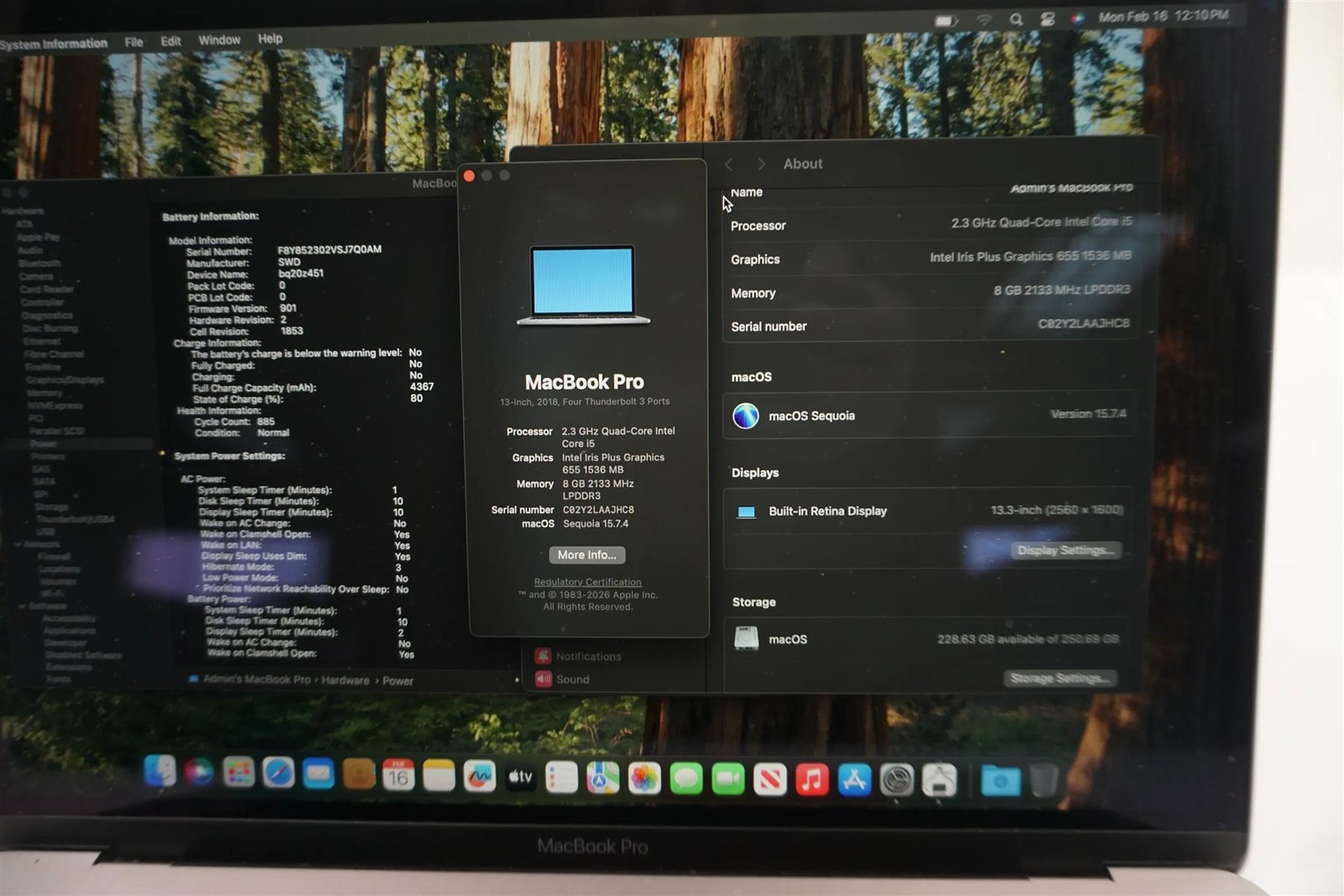The image size is (1344, 896).
Task: Open the System Information menu
Action: tap(54, 44)
